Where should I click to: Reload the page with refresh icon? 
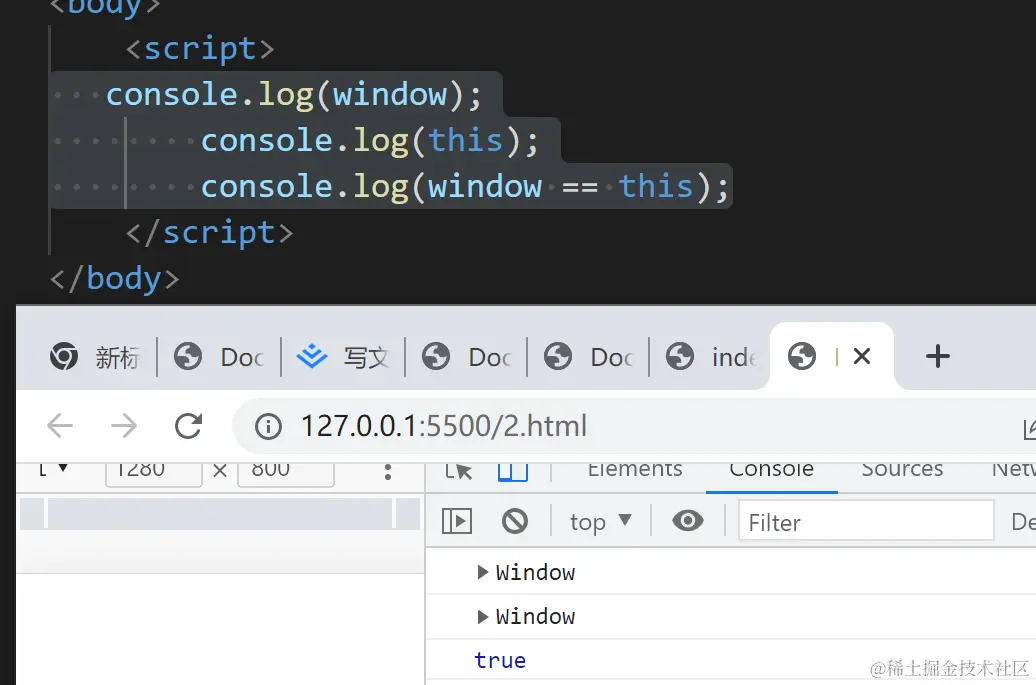188,426
